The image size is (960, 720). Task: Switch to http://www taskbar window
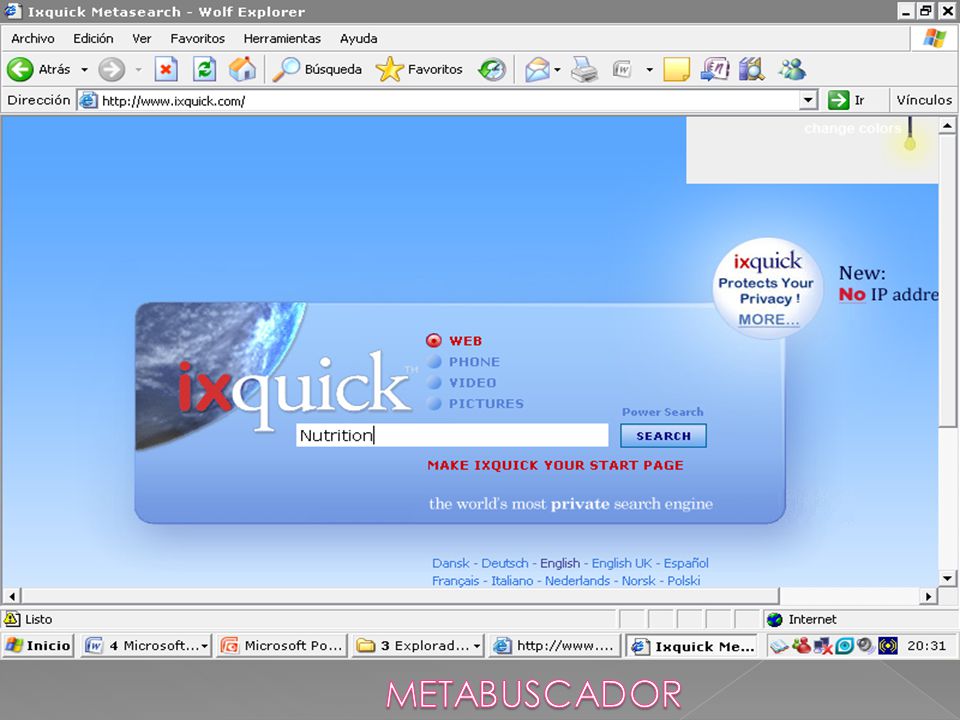click(555, 645)
